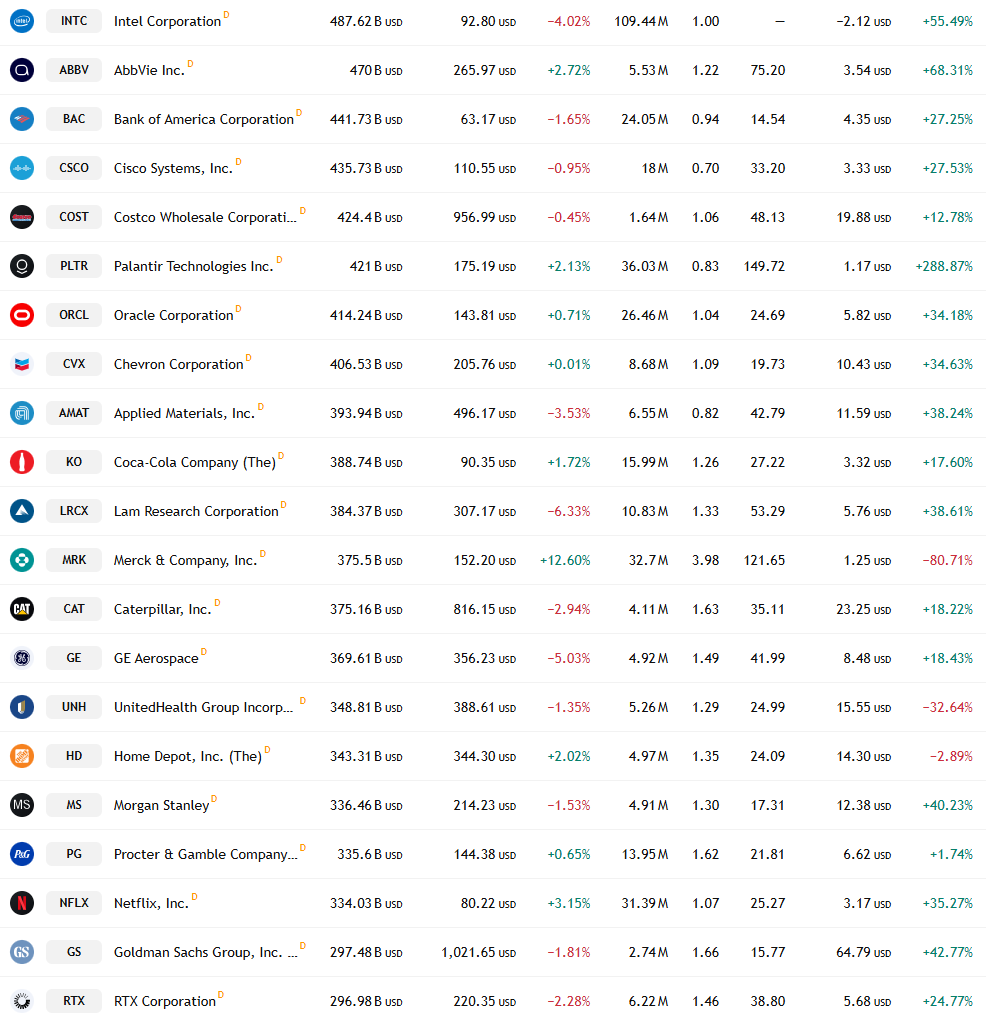Select the CVX ticker badge
This screenshot has width=986, height=1023.
[74, 364]
